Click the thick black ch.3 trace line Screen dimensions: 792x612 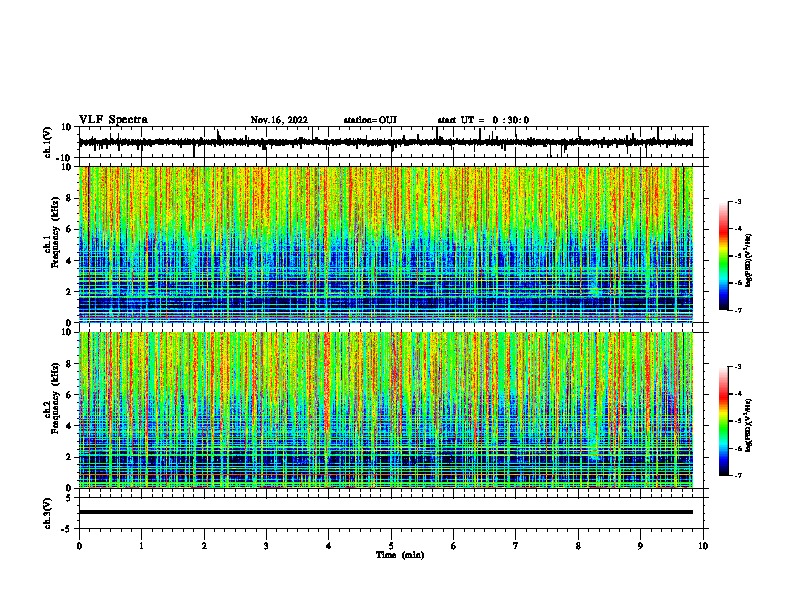coord(385,512)
